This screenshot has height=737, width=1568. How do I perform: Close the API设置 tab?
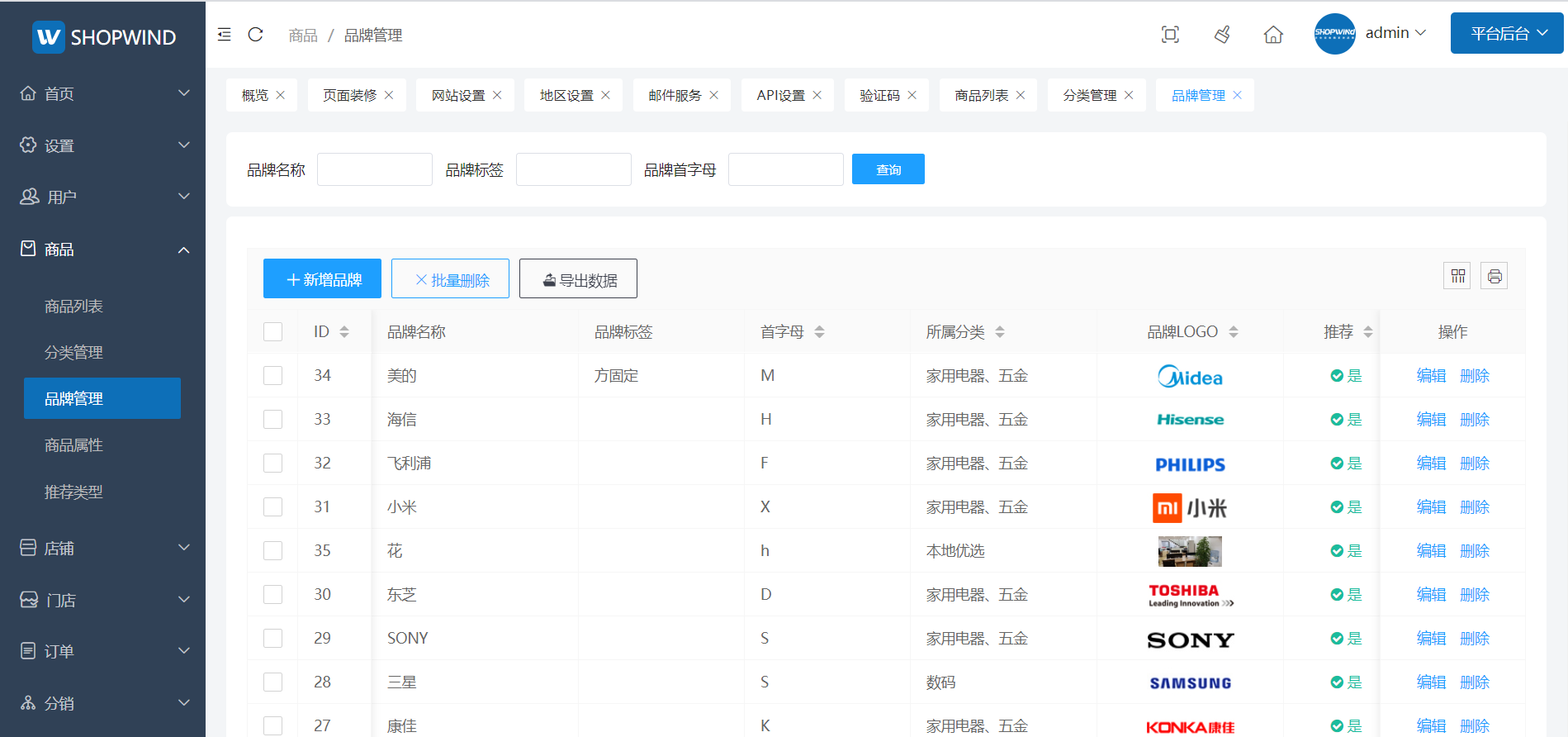click(x=817, y=95)
